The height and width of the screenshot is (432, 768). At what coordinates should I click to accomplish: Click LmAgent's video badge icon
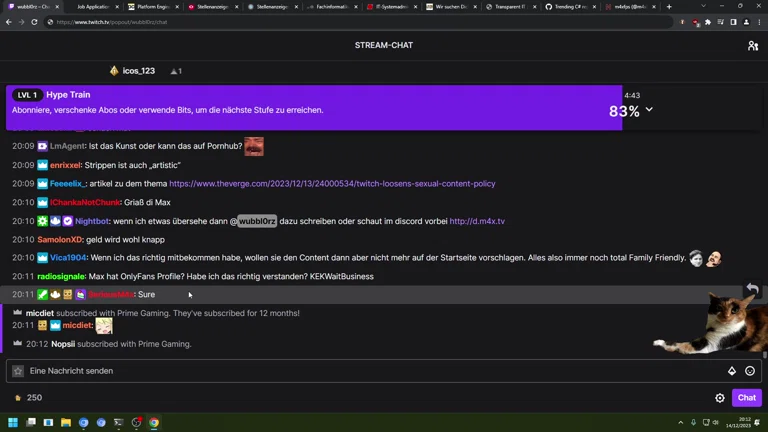click(x=43, y=146)
